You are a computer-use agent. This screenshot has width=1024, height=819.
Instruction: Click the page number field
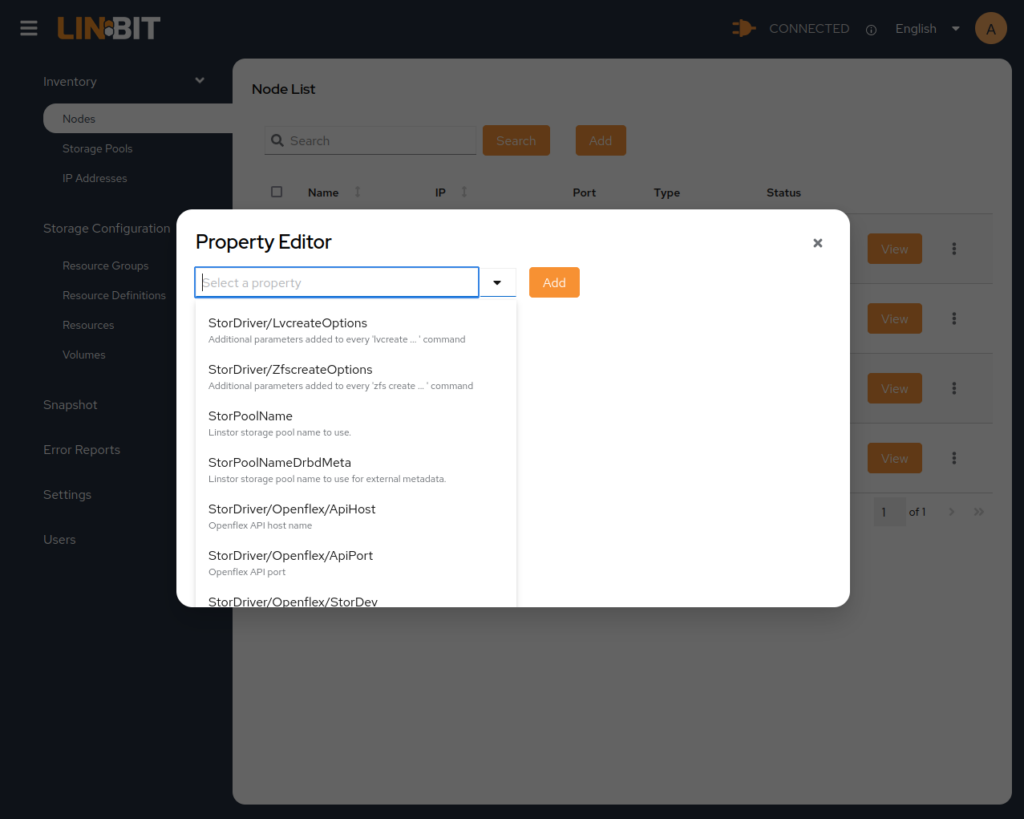(889, 512)
